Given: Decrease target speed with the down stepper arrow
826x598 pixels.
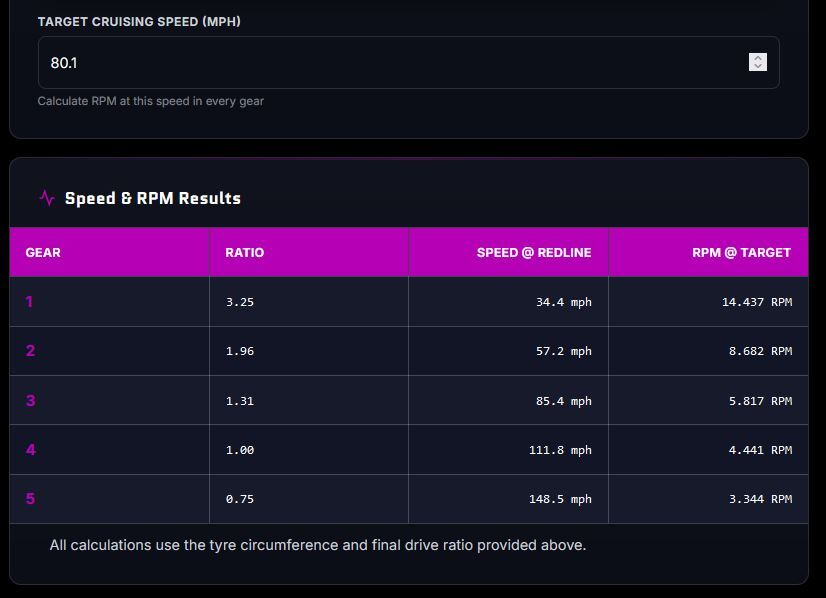Looking at the screenshot, I should point(758,67).
